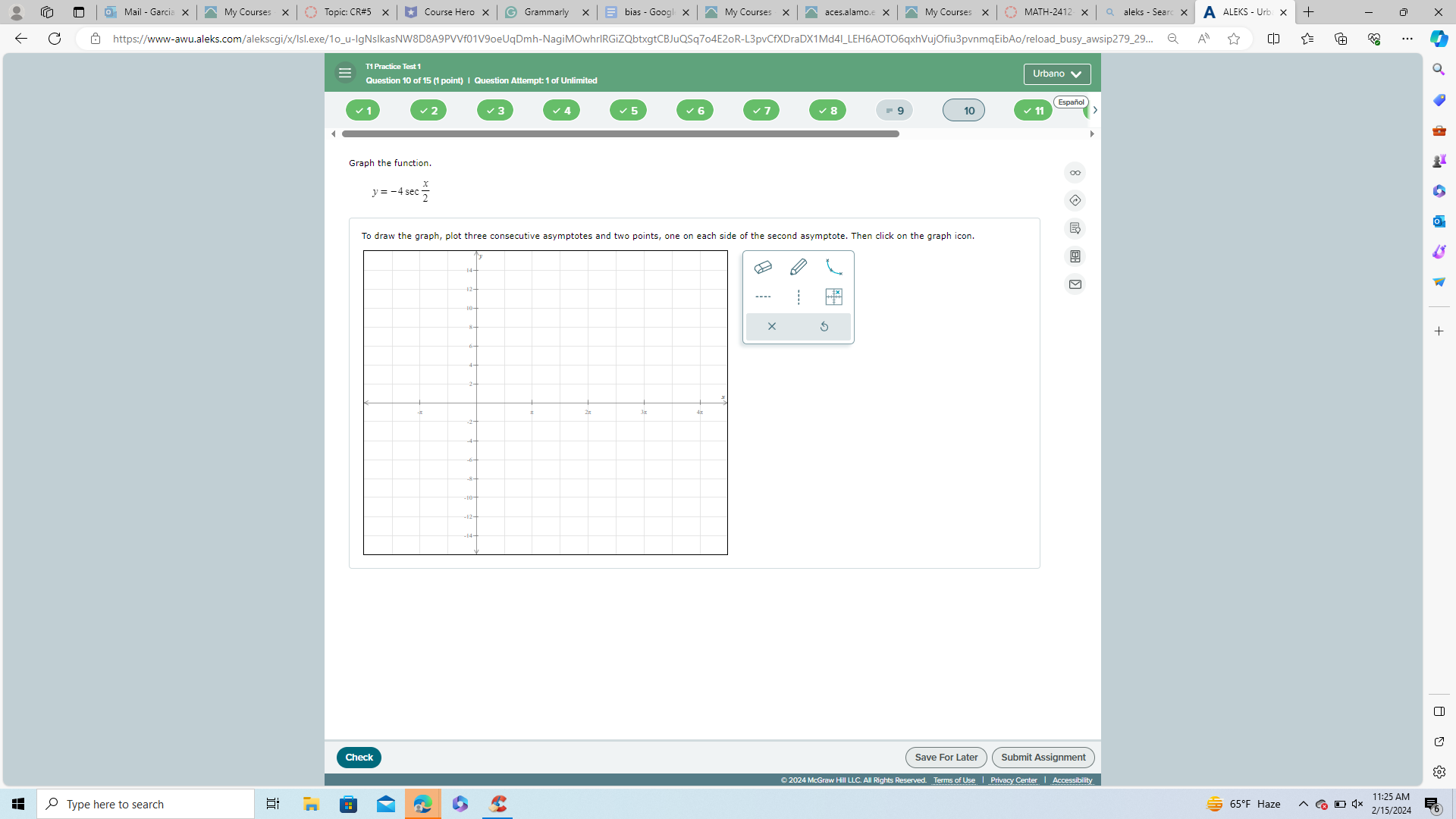Select the pencil drawing tool
The image size is (1456, 819).
(798, 267)
